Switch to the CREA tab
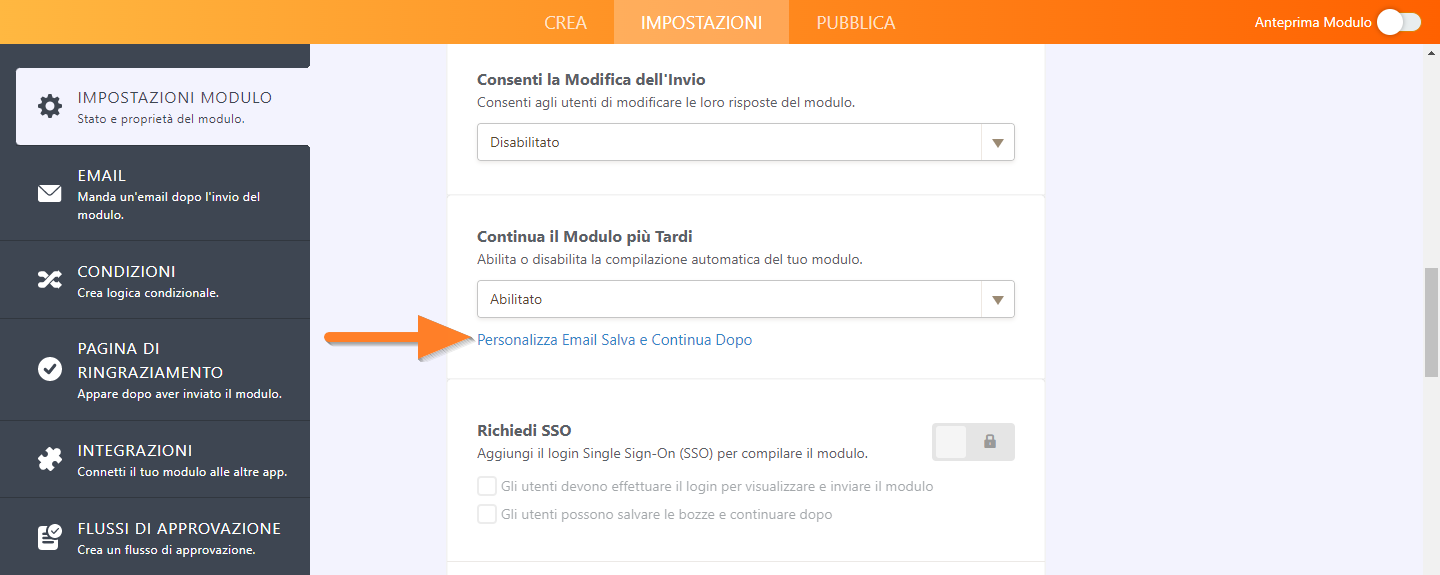This screenshot has height=575, width=1440. tap(566, 22)
